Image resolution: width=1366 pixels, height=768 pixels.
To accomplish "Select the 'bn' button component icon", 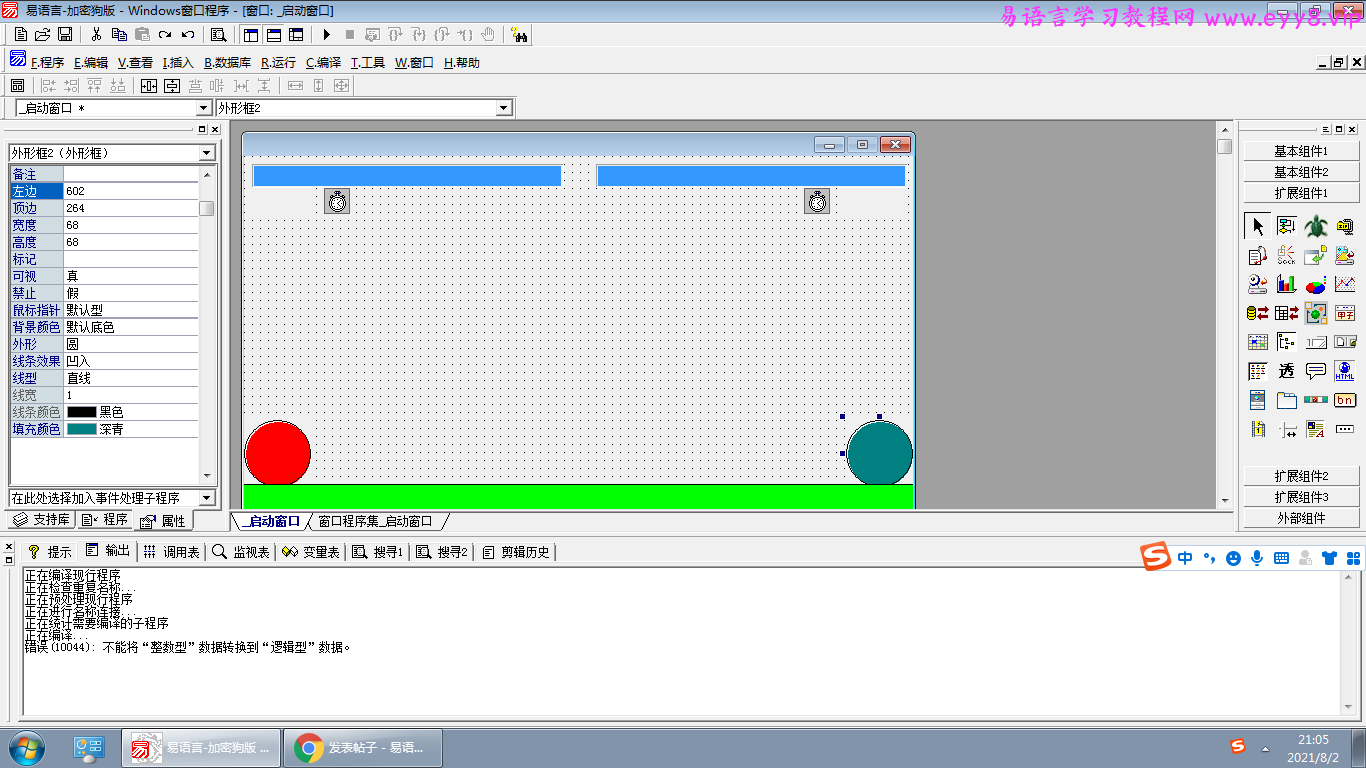I will (x=1345, y=401).
